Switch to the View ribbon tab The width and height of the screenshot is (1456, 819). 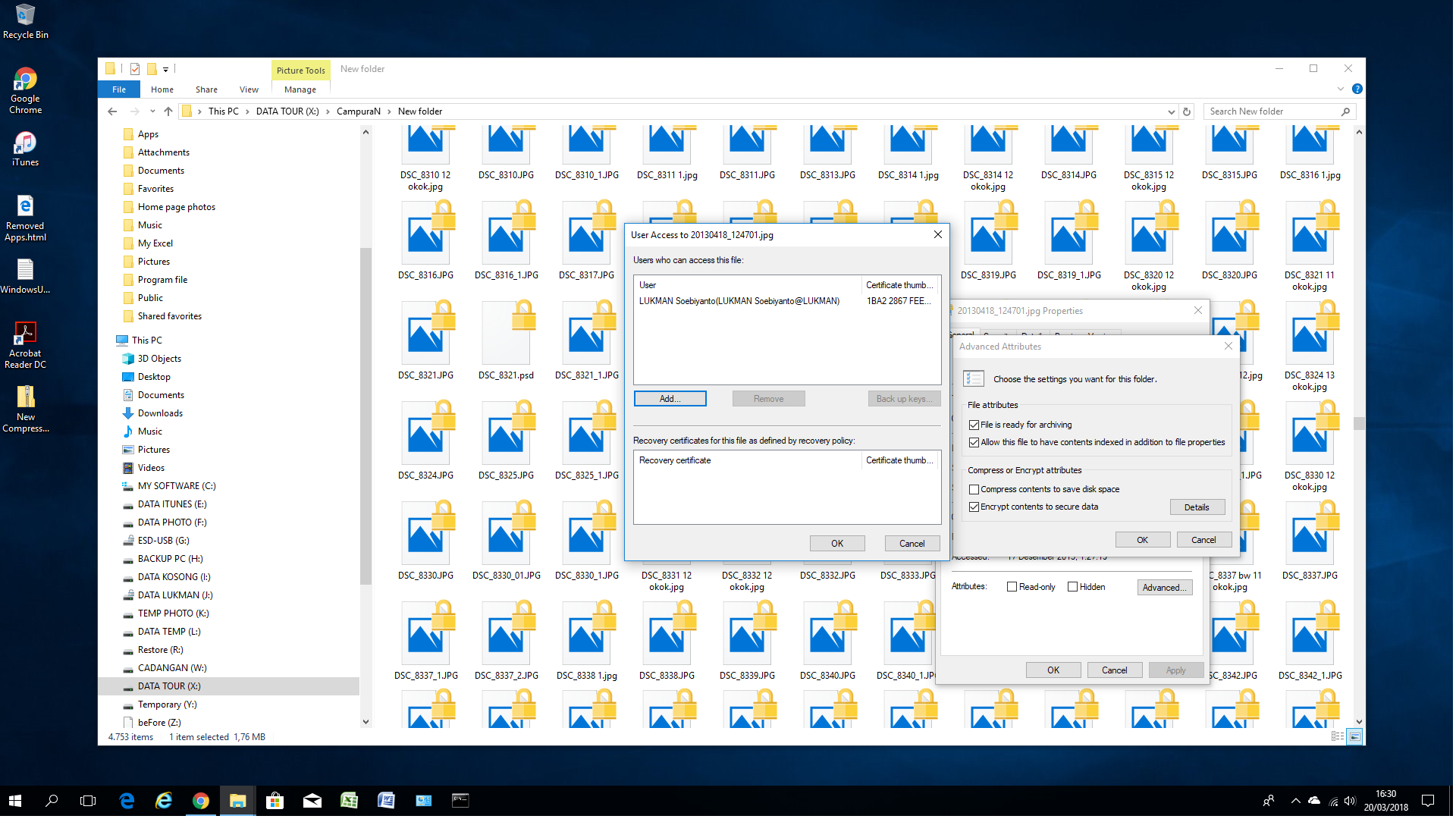point(249,89)
